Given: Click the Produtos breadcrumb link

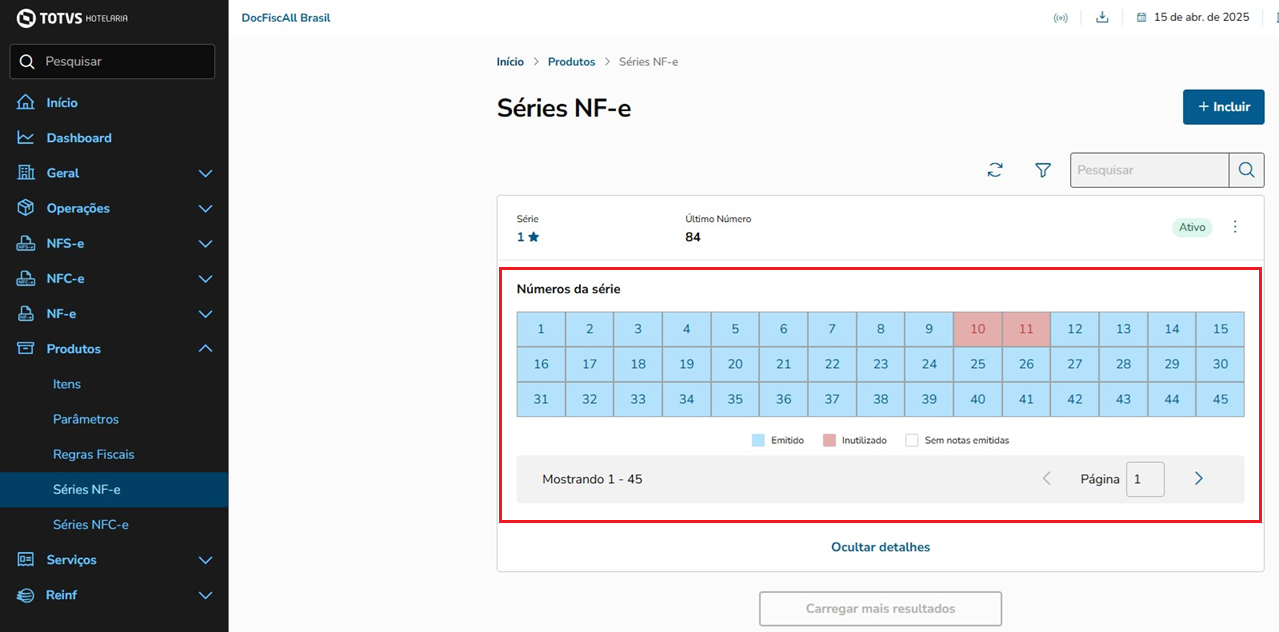Looking at the screenshot, I should [x=571, y=62].
